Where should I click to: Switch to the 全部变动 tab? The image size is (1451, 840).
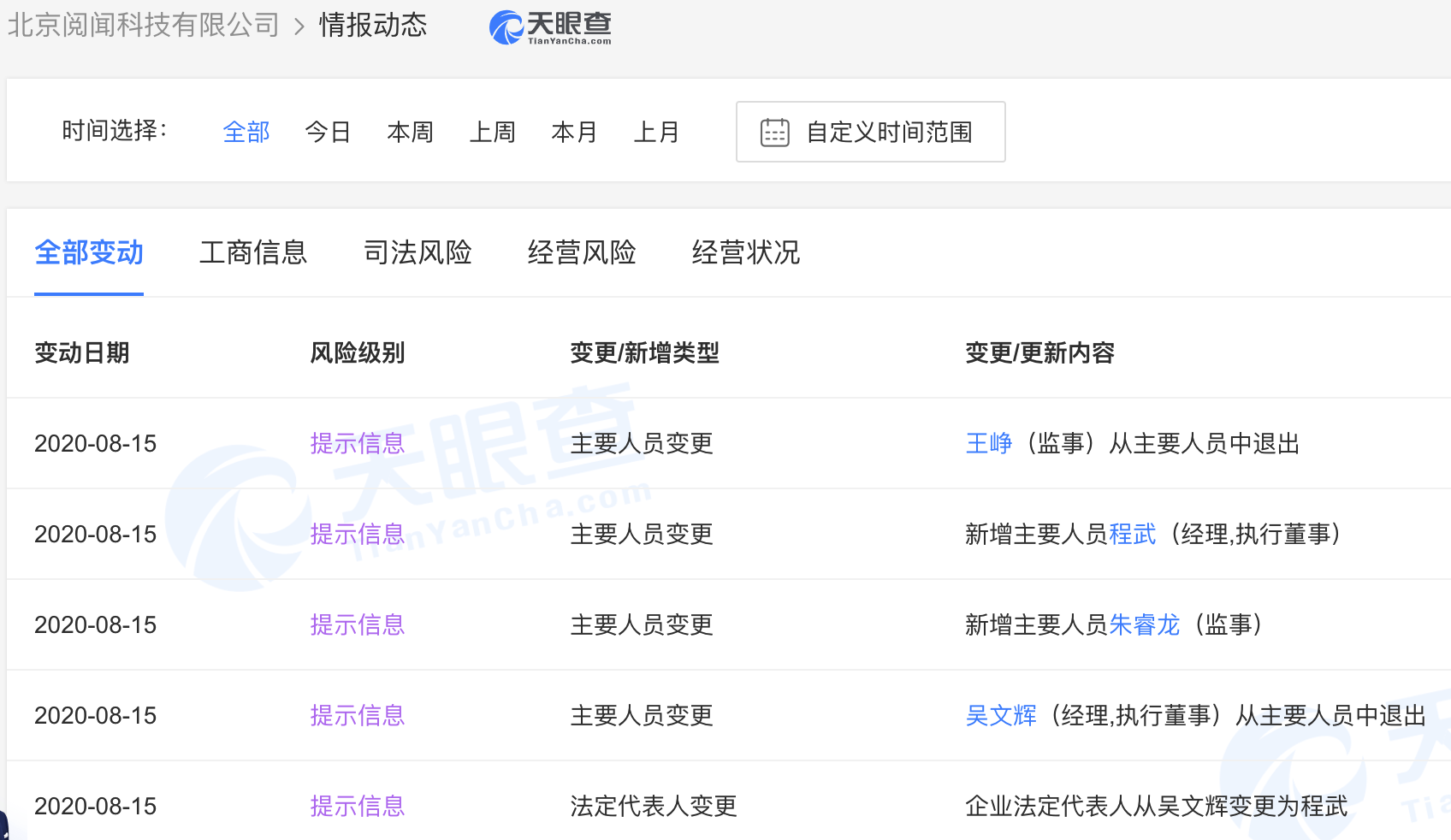(89, 253)
